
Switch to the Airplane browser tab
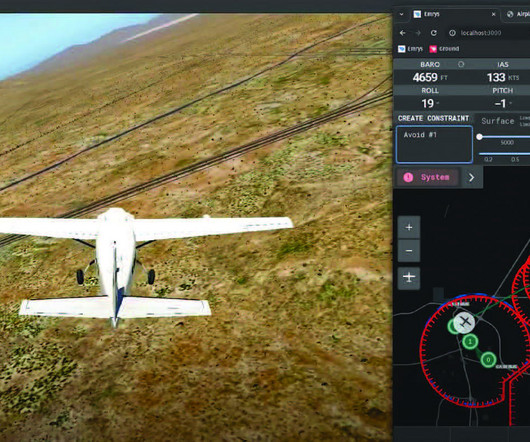pyautogui.click(x=518, y=14)
